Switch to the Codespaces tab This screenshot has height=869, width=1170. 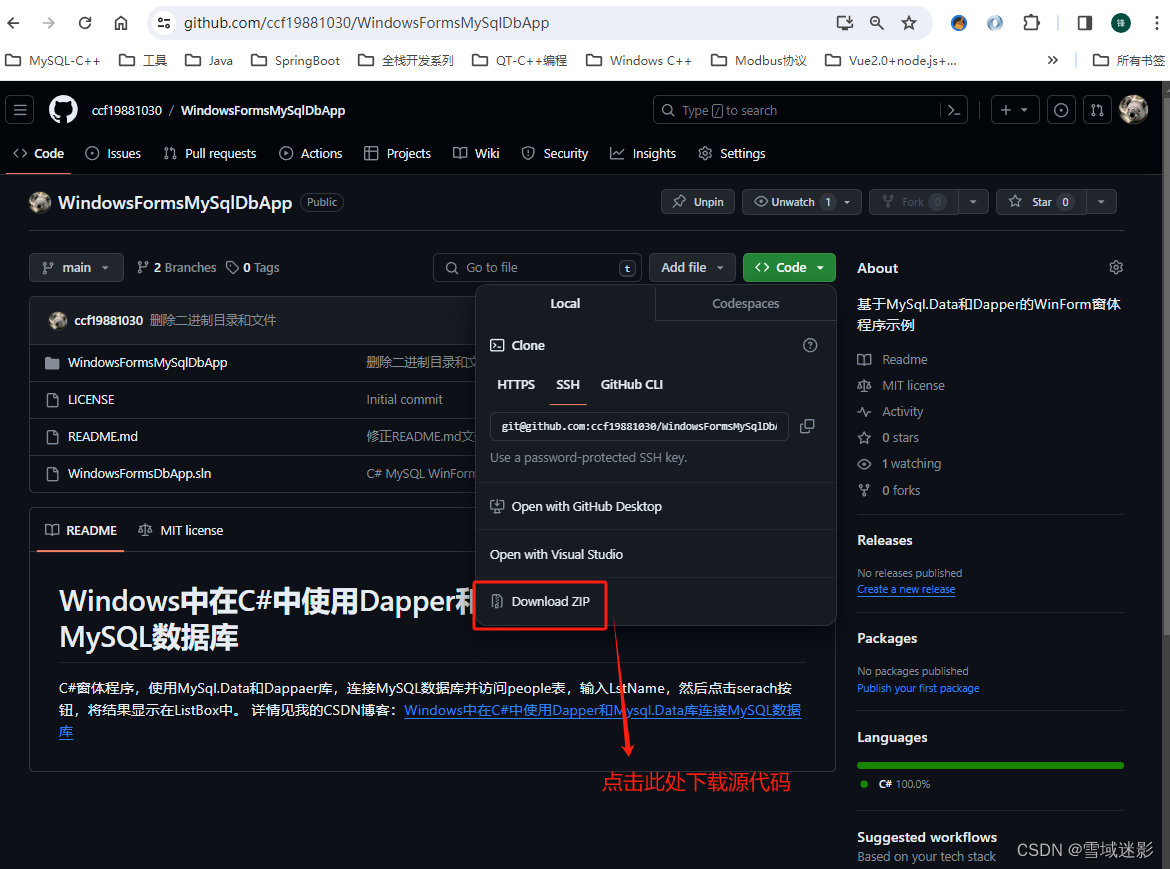pyautogui.click(x=745, y=303)
